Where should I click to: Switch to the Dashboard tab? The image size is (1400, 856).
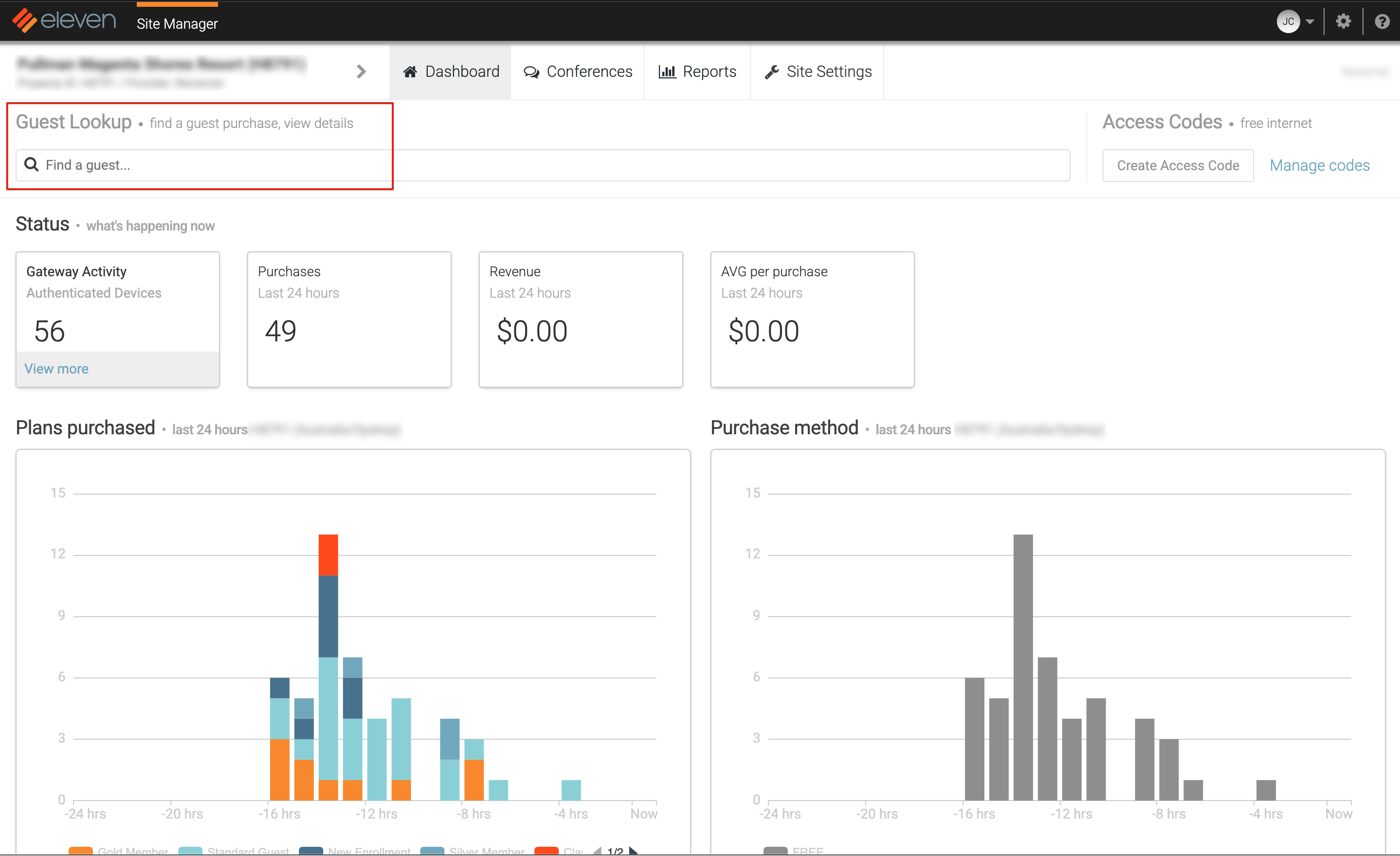tap(451, 71)
